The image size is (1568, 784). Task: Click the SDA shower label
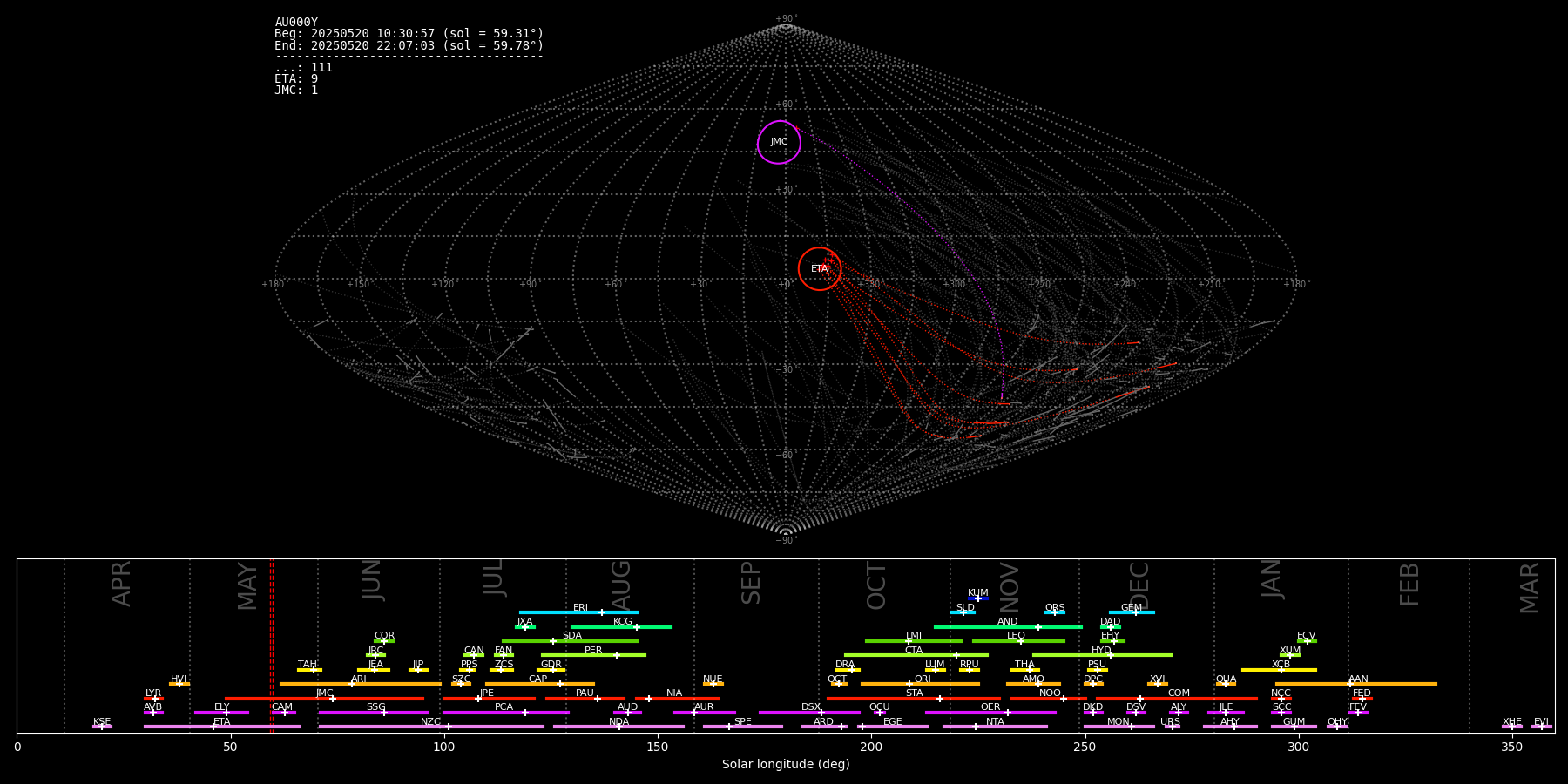(572, 636)
